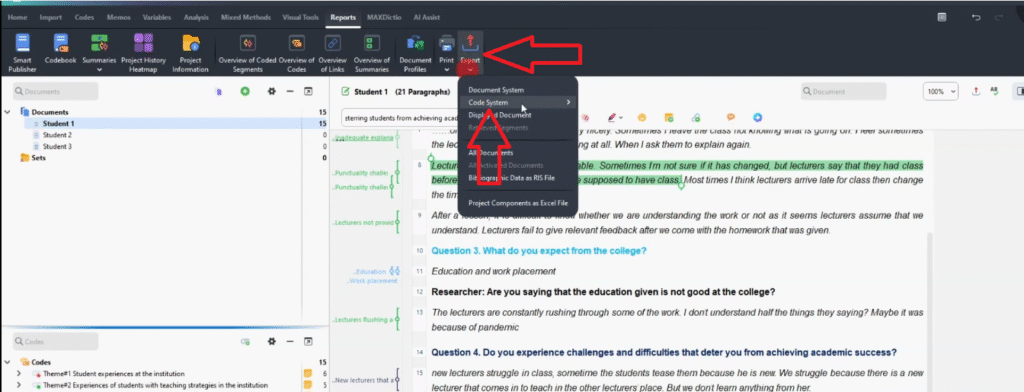Open Overview of Links
The image size is (1024, 392).
pyautogui.click(x=333, y=52)
